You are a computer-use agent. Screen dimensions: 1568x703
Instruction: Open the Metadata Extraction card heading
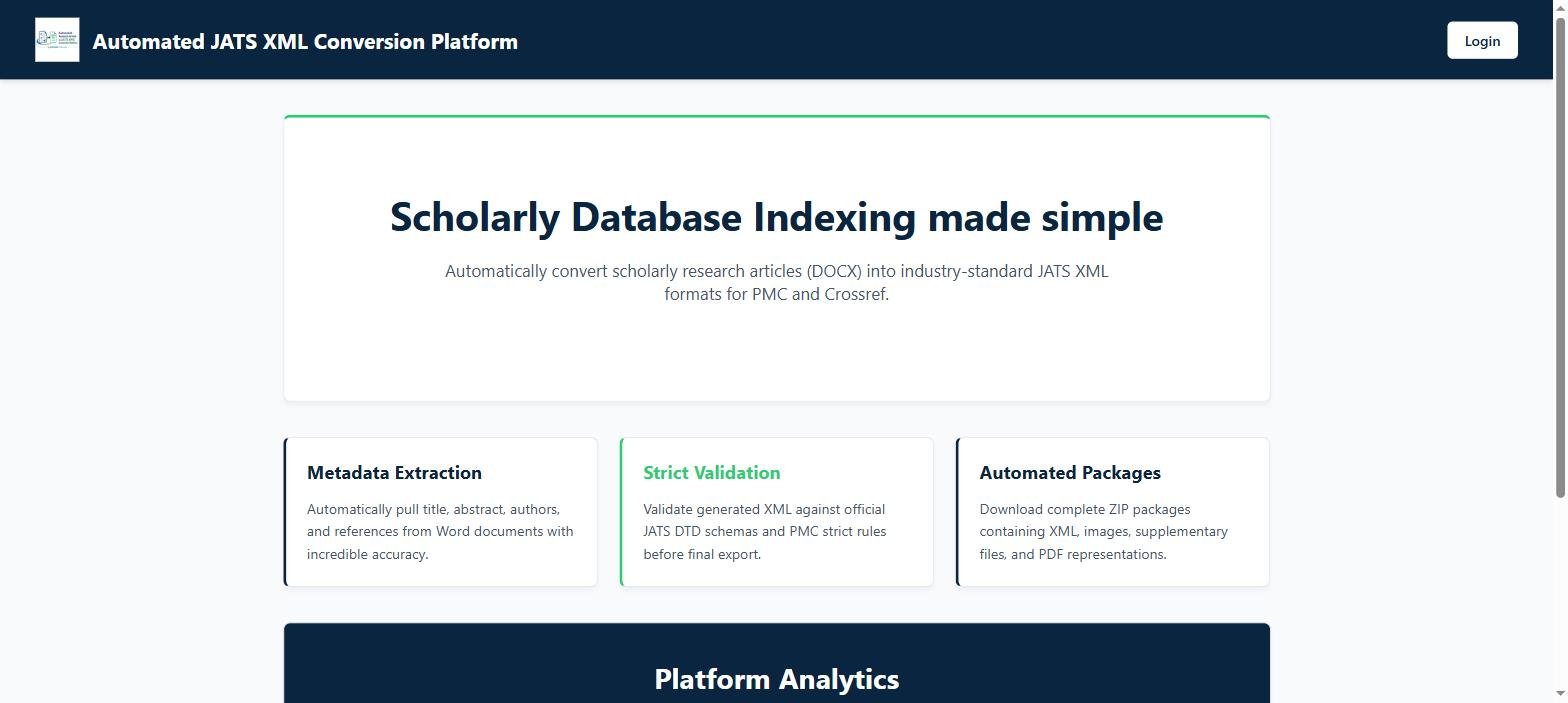[x=394, y=472]
